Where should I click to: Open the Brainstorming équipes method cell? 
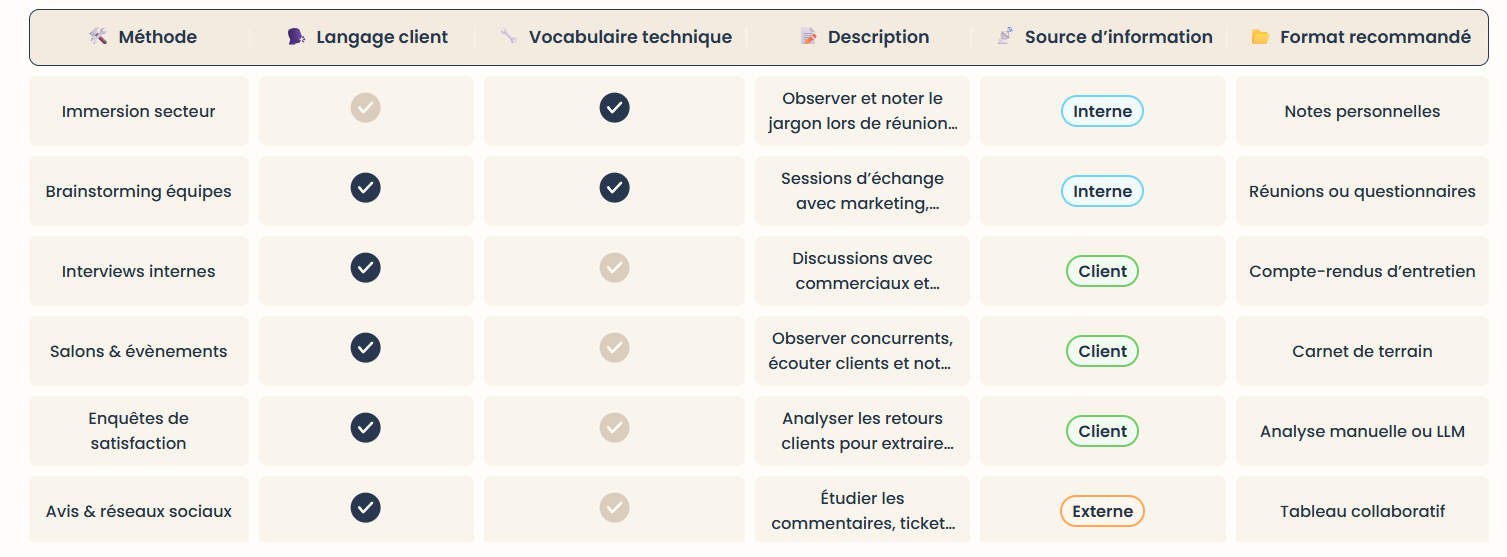tap(139, 191)
